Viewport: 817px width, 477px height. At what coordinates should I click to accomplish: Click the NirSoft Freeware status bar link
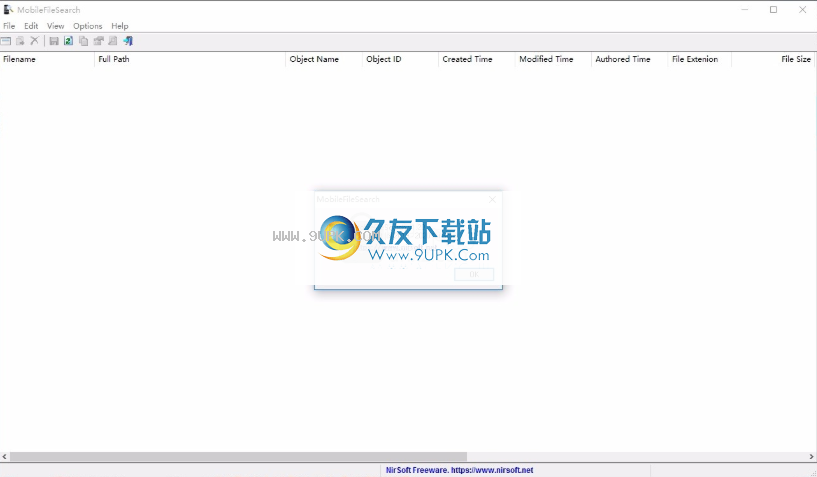[x=459, y=470]
